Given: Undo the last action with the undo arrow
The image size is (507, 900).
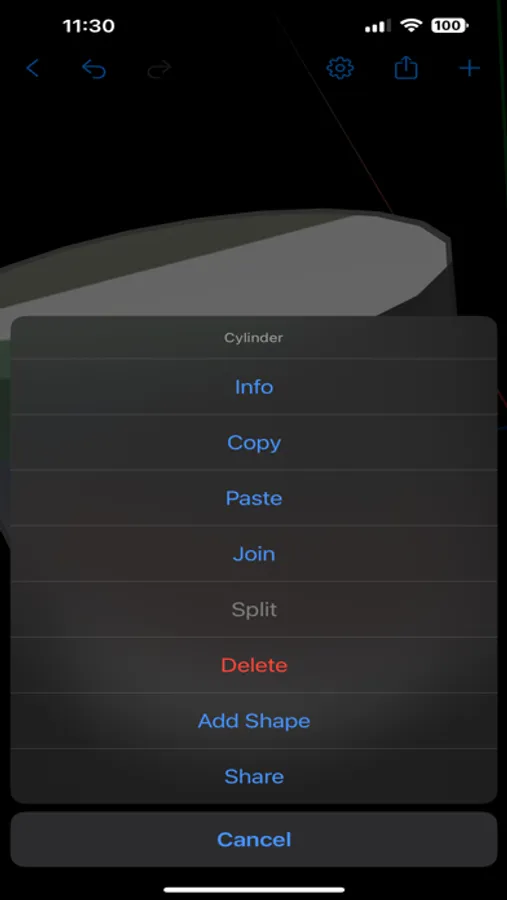Looking at the screenshot, I should click(x=94, y=69).
